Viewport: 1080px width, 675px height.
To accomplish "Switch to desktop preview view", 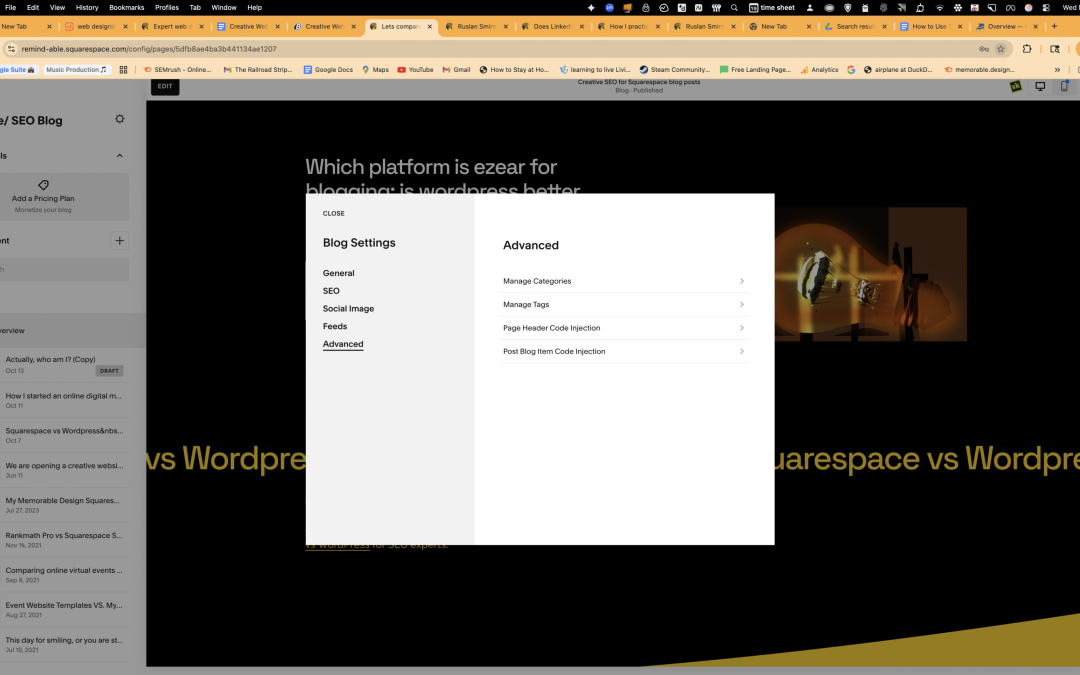I will 1040,86.
